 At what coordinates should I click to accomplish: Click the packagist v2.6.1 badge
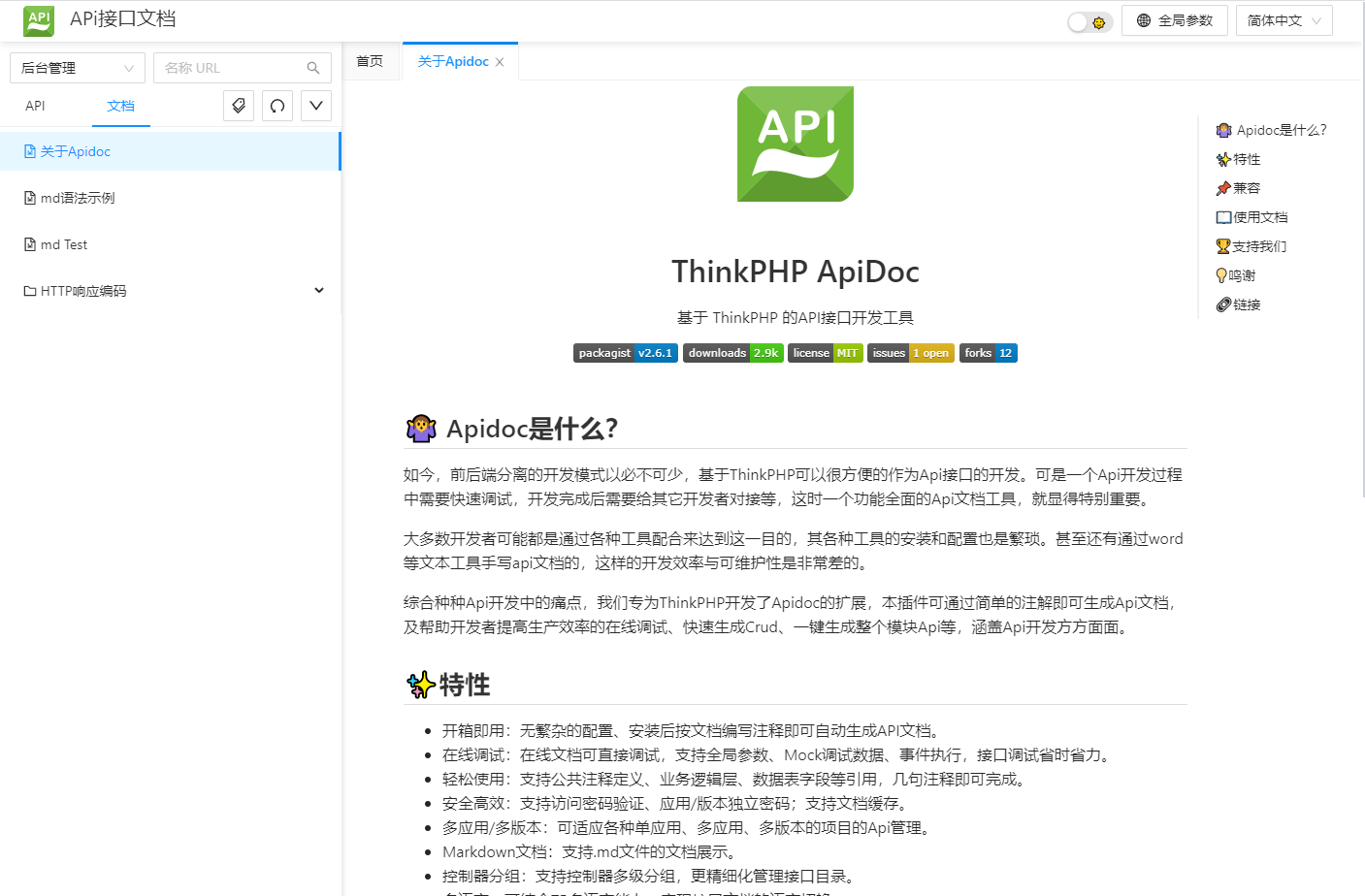coord(625,353)
